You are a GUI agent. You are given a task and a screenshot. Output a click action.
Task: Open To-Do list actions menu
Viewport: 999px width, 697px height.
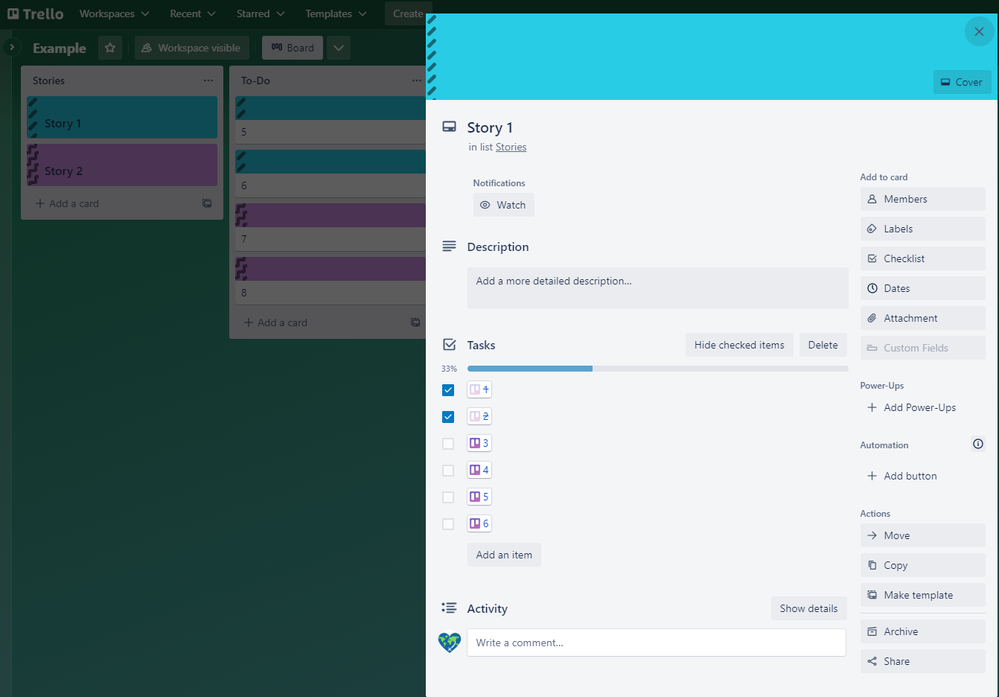[416, 80]
